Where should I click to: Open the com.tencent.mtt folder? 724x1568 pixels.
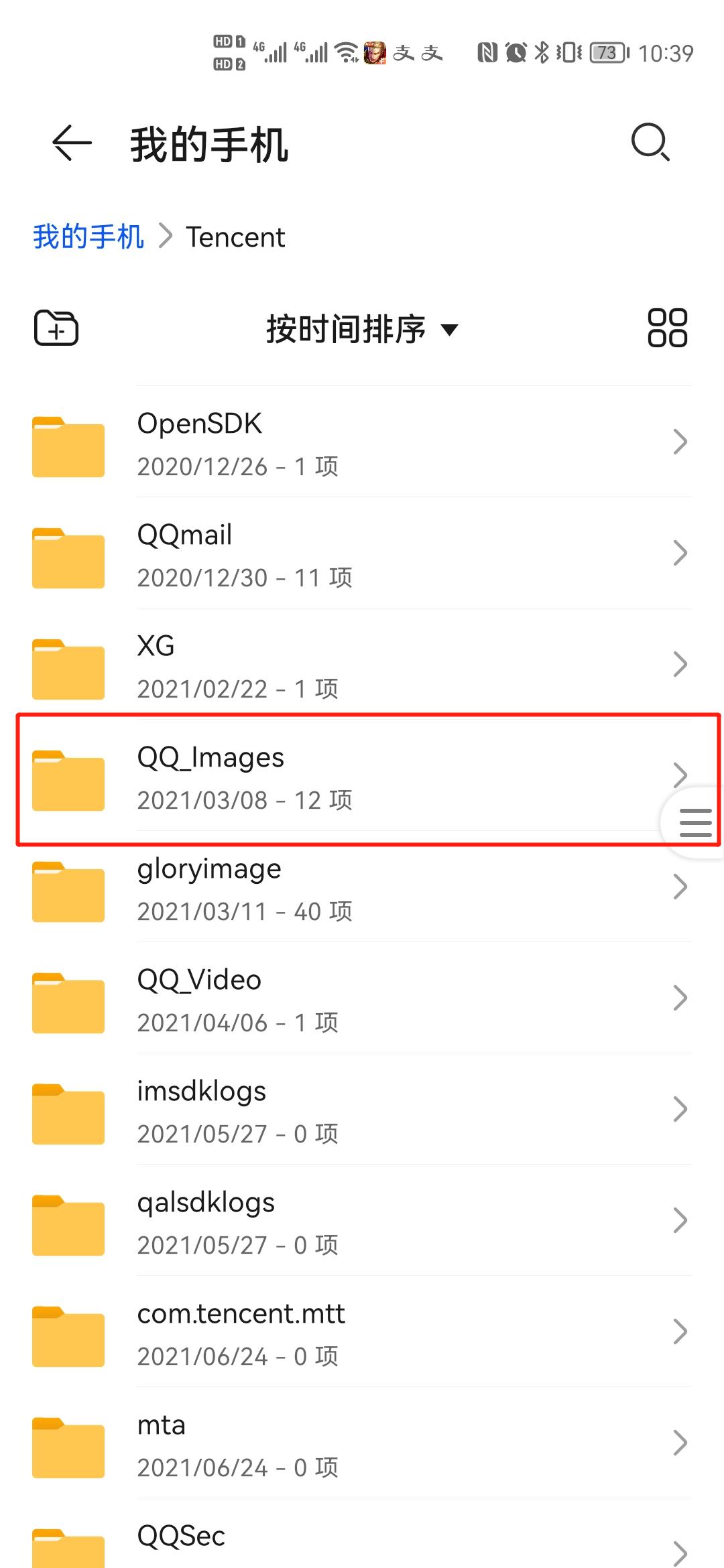pyautogui.click(x=362, y=1331)
